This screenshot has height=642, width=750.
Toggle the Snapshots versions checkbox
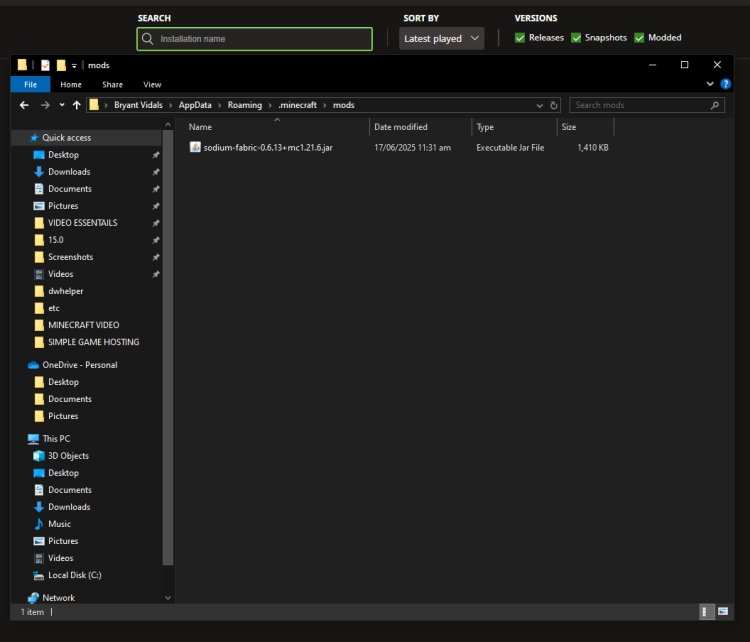pyautogui.click(x=576, y=38)
